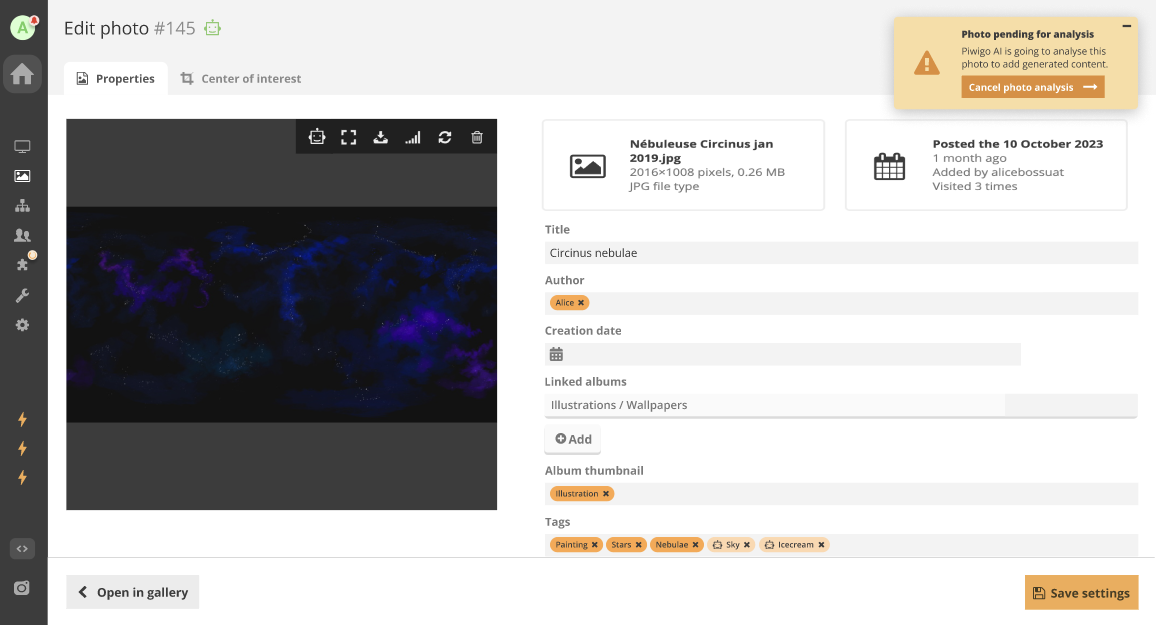Viewport: 1156px width, 625px height.
Task: Open the Users section in the sidebar
Action: pos(22,235)
